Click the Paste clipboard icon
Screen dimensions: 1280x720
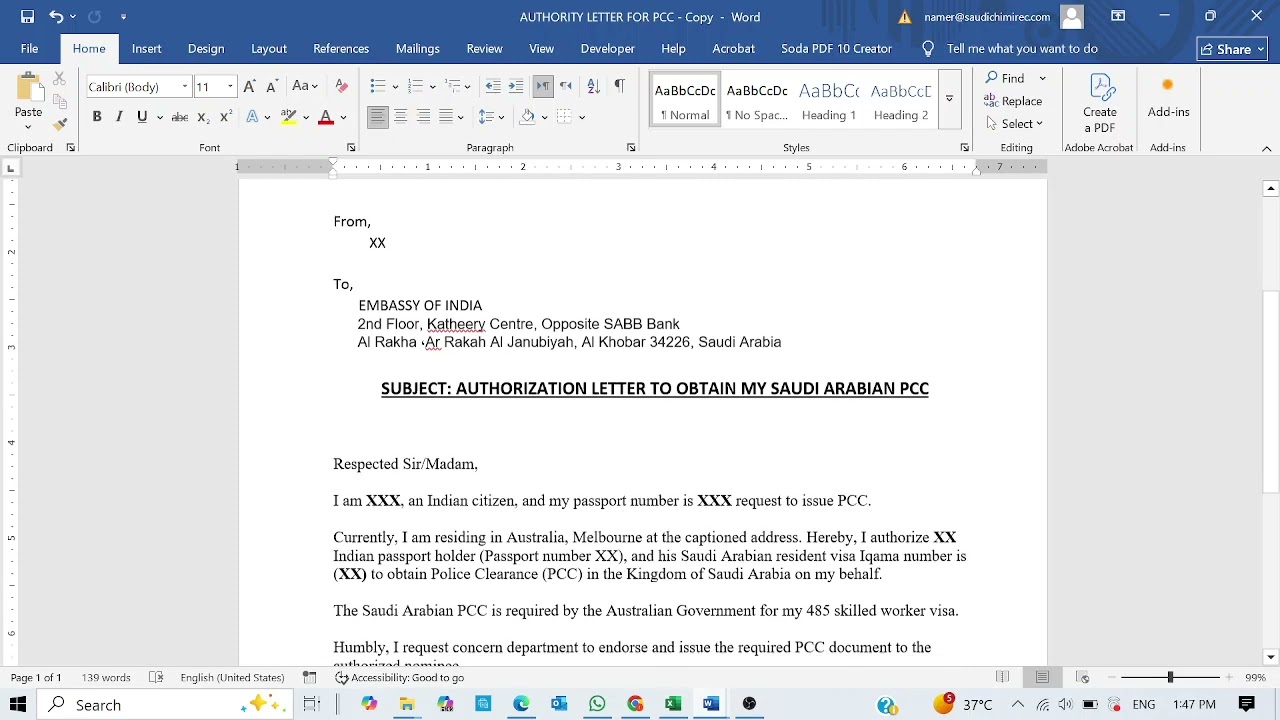pos(28,88)
